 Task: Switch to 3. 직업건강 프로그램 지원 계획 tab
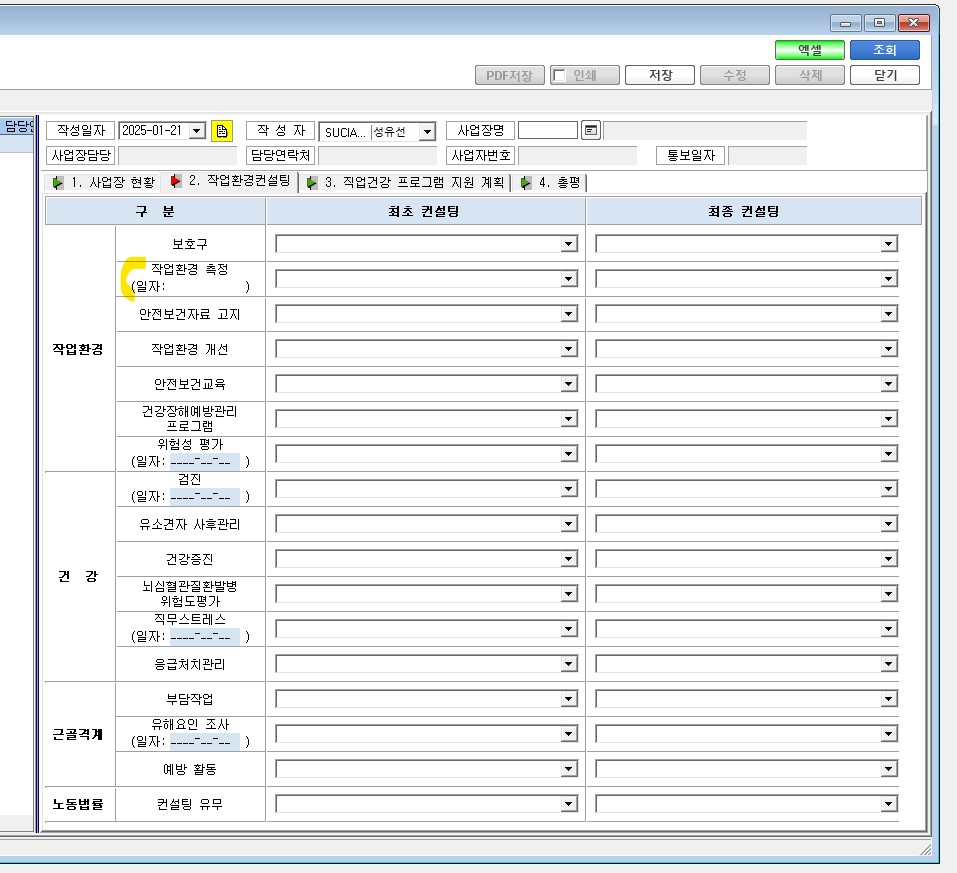coord(406,183)
